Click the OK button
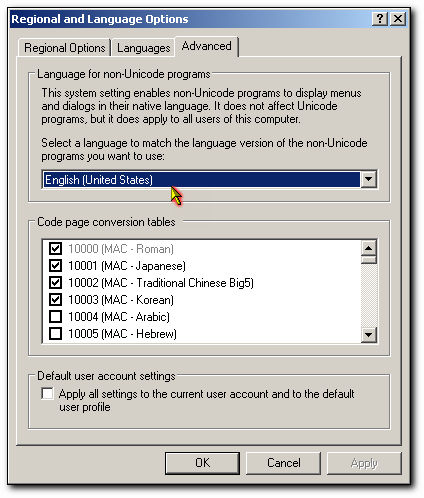424x498 pixels. pos(202,463)
